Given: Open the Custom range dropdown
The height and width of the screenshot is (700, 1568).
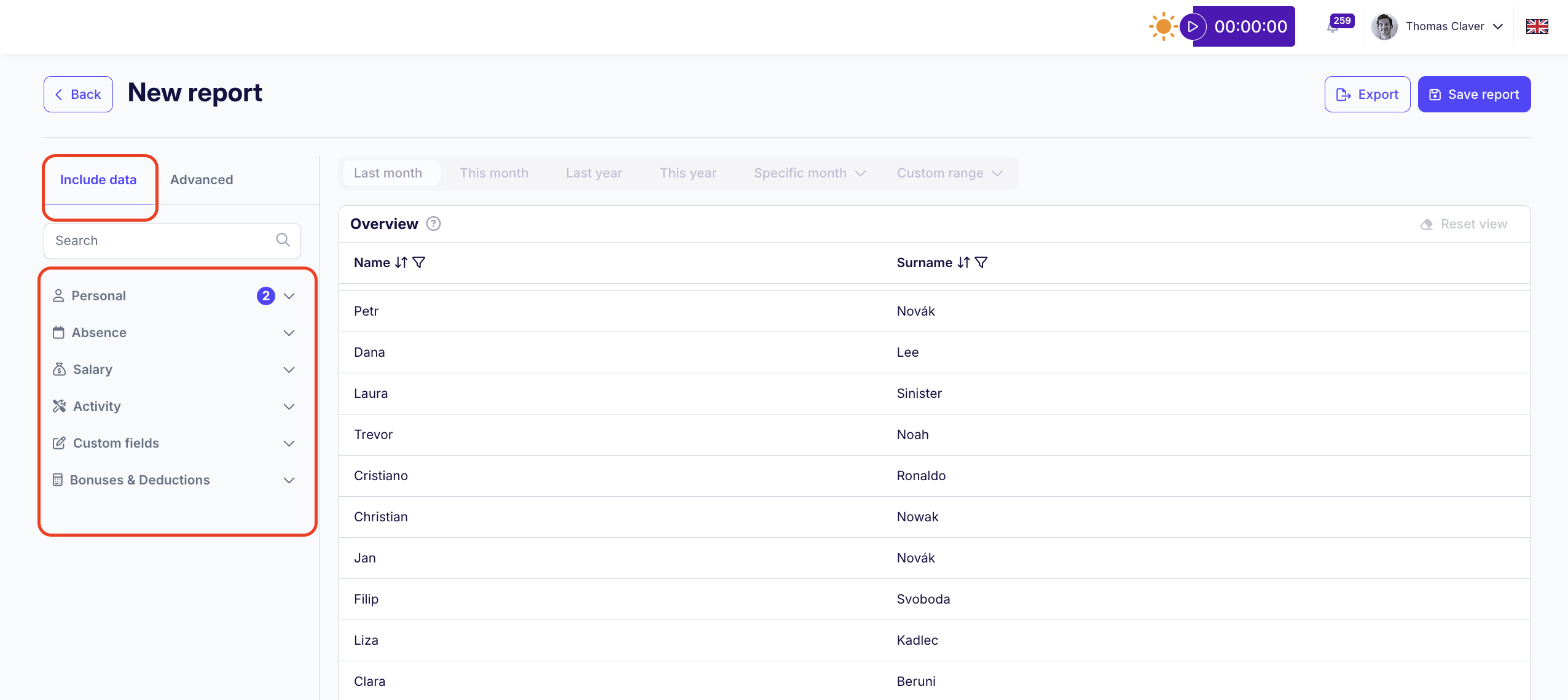Looking at the screenshot, I should 949,173.
